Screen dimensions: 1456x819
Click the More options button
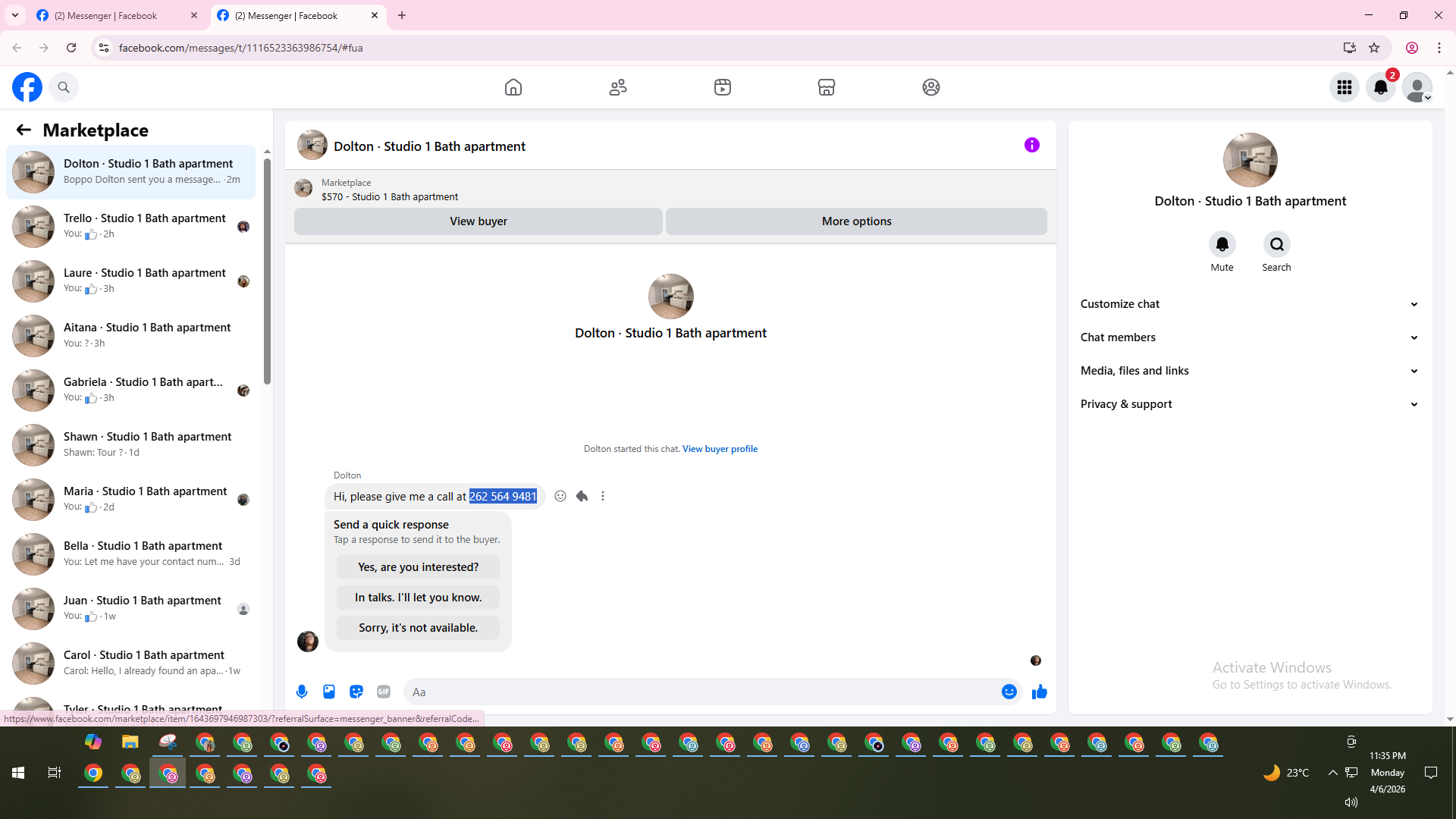856,221
